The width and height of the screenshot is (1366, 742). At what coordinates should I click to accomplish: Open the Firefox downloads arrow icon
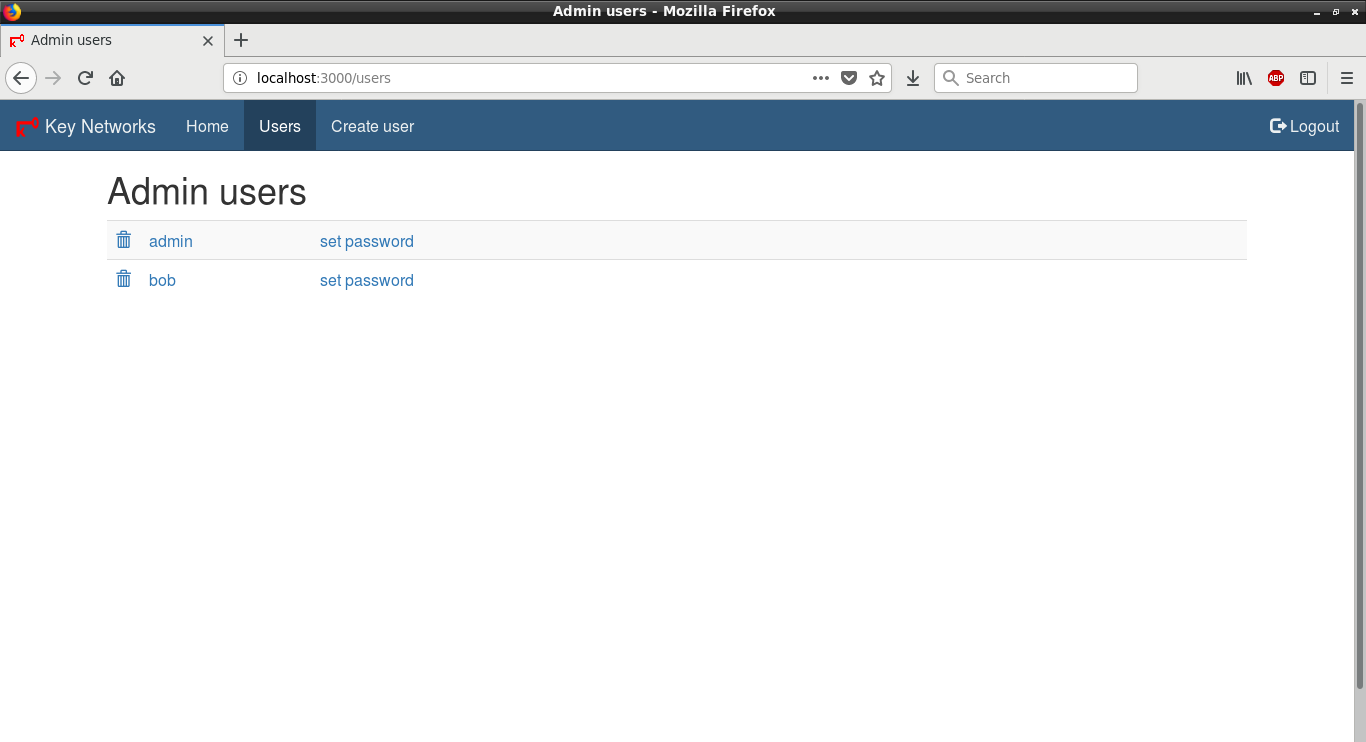tap(913, 78)
